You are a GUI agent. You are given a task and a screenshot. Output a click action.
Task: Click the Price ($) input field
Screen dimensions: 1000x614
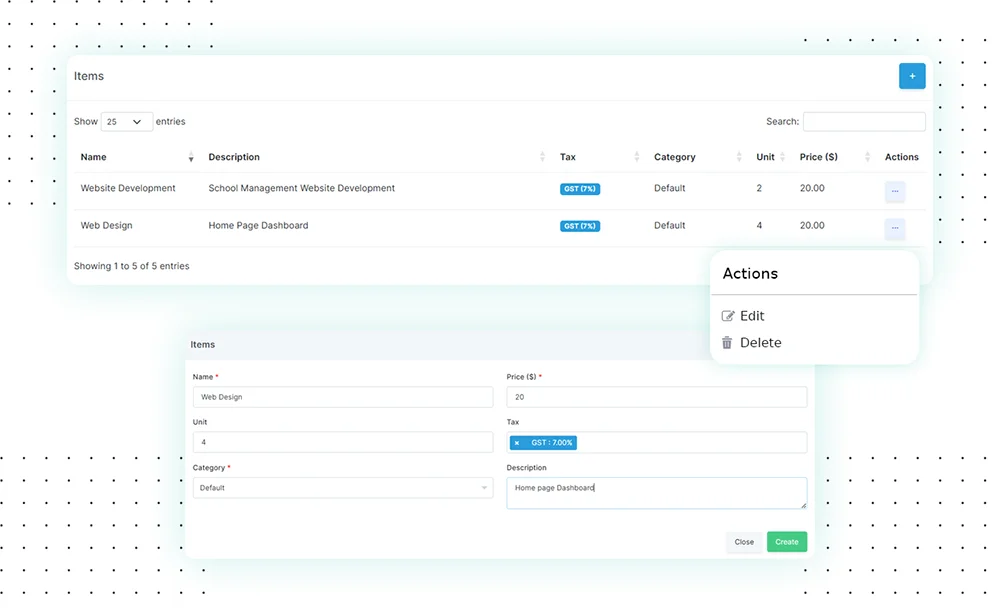pyautogui.click(x=656, y=397)
